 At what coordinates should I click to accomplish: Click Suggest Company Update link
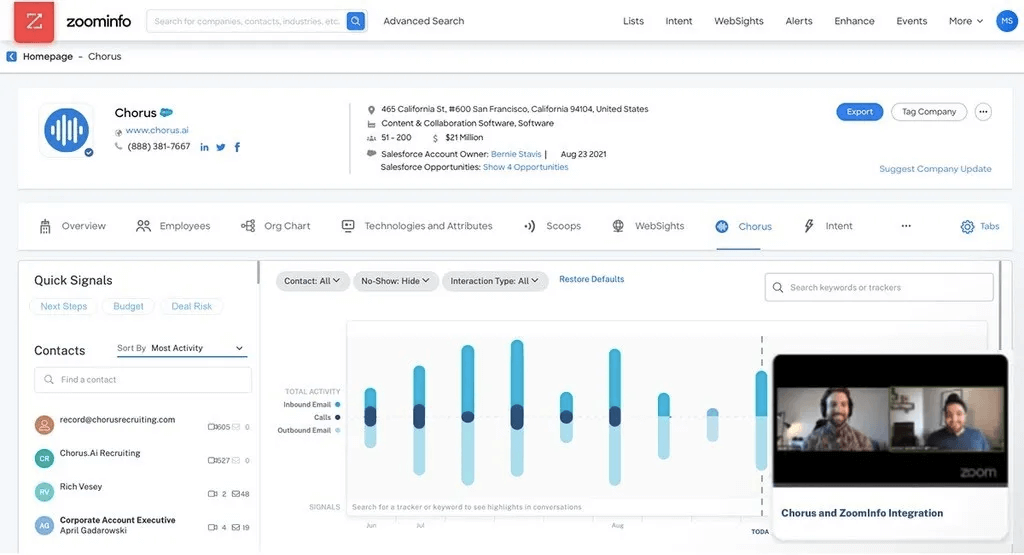coord(935,168)
